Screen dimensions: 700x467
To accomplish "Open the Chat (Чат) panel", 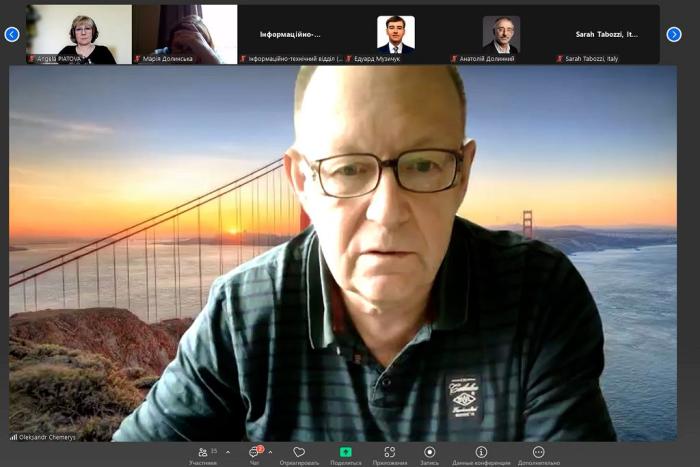I will pos(254,453).
